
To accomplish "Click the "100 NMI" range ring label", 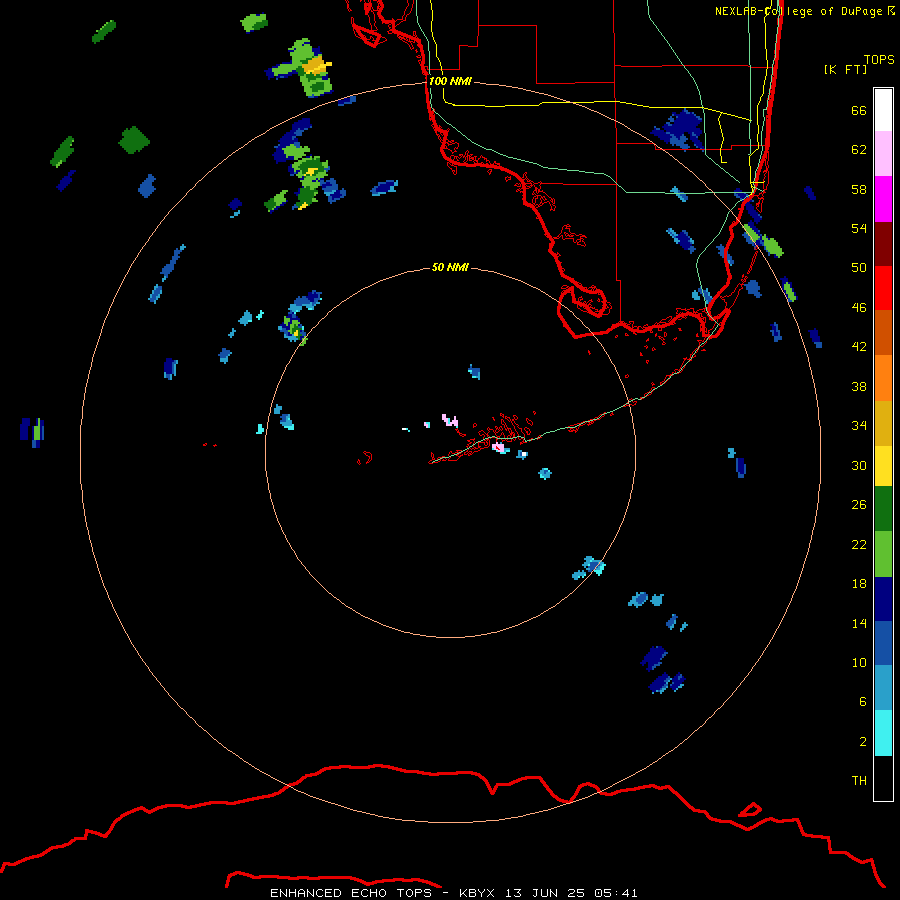I will coord(450,82).
